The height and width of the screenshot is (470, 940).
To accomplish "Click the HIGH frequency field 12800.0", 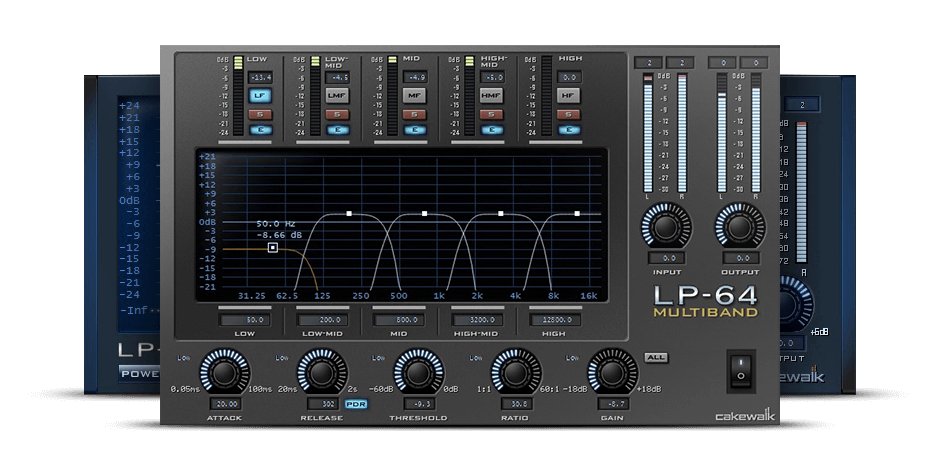I will [555, 320].
